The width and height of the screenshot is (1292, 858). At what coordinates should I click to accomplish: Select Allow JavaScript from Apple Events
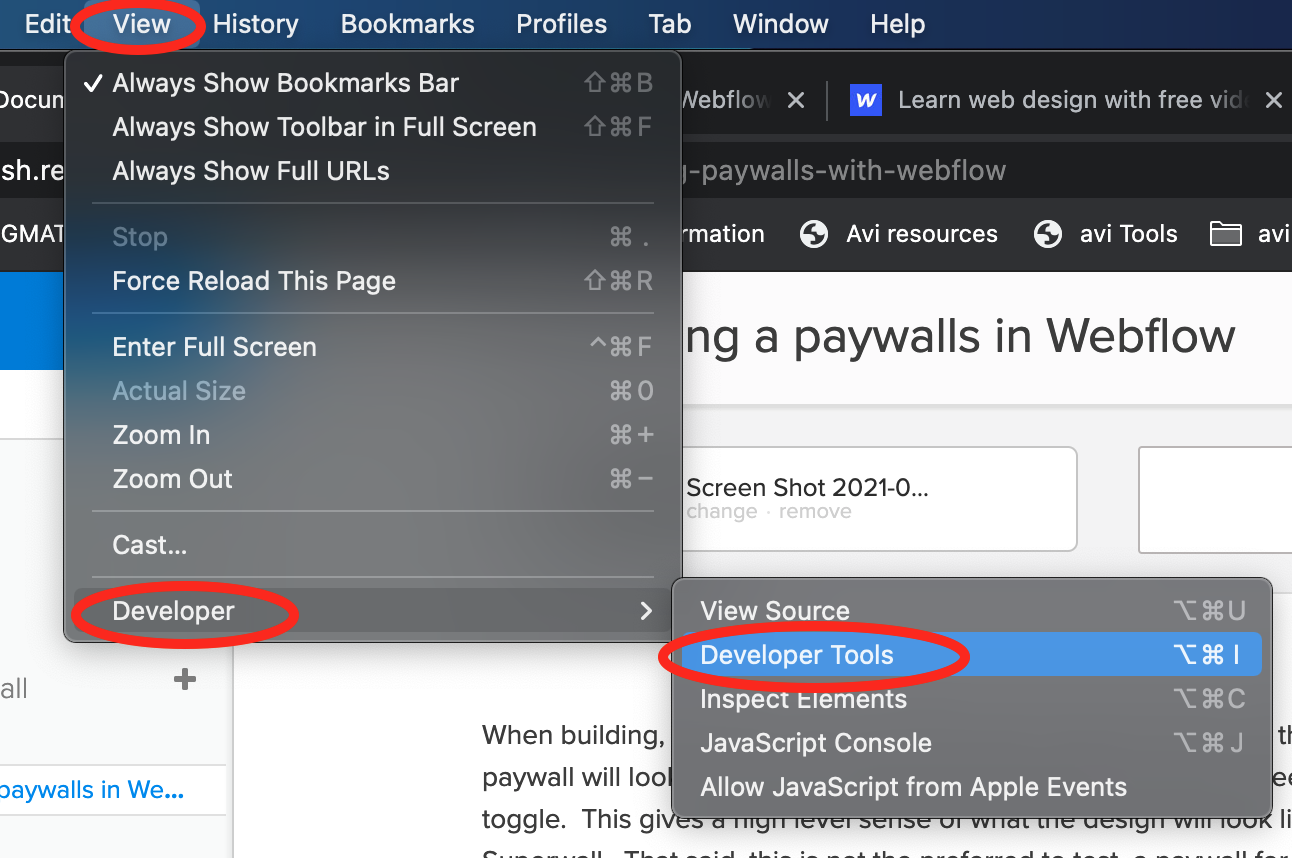972,787
